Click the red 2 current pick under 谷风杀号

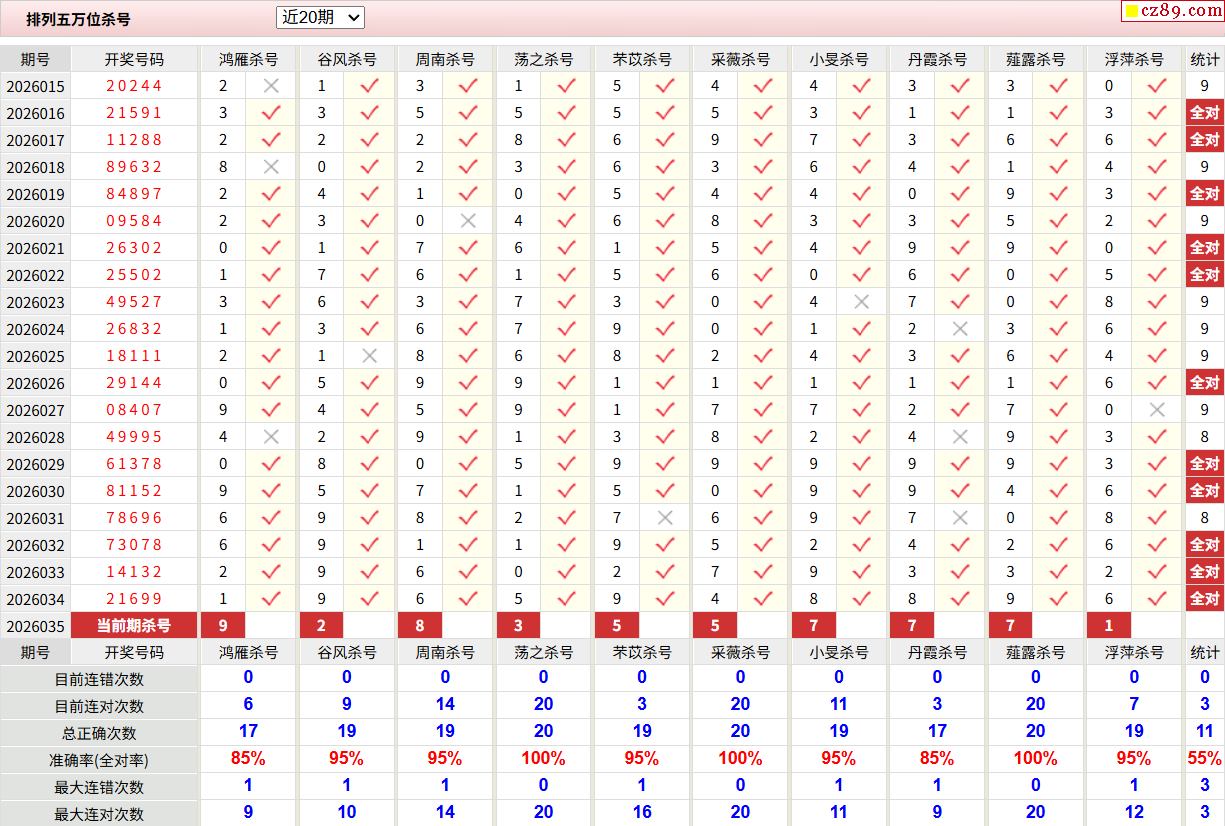click(x=321, y=626)
